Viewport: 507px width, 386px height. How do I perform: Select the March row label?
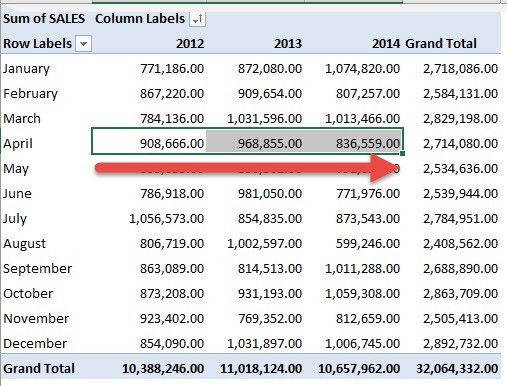[x=22, y=119]
